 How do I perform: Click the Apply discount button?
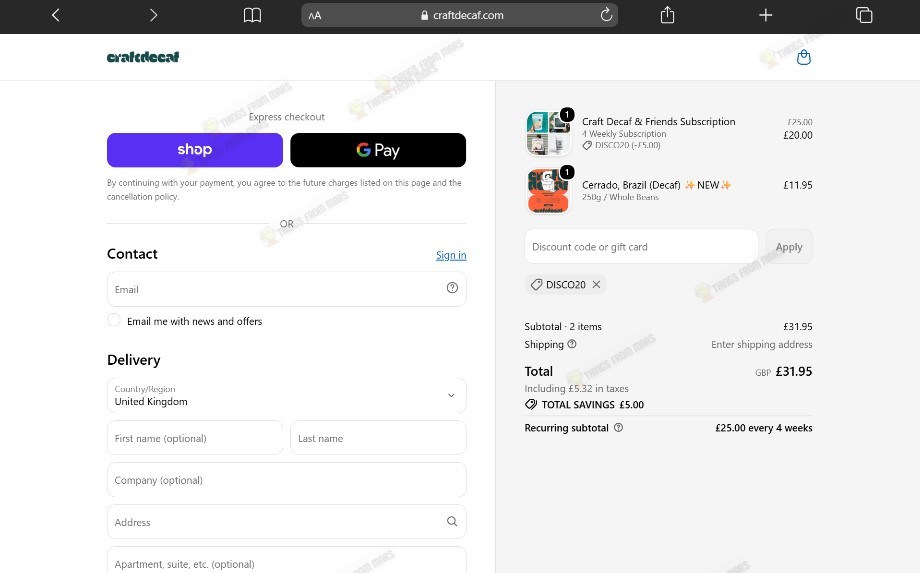(789, 246)
